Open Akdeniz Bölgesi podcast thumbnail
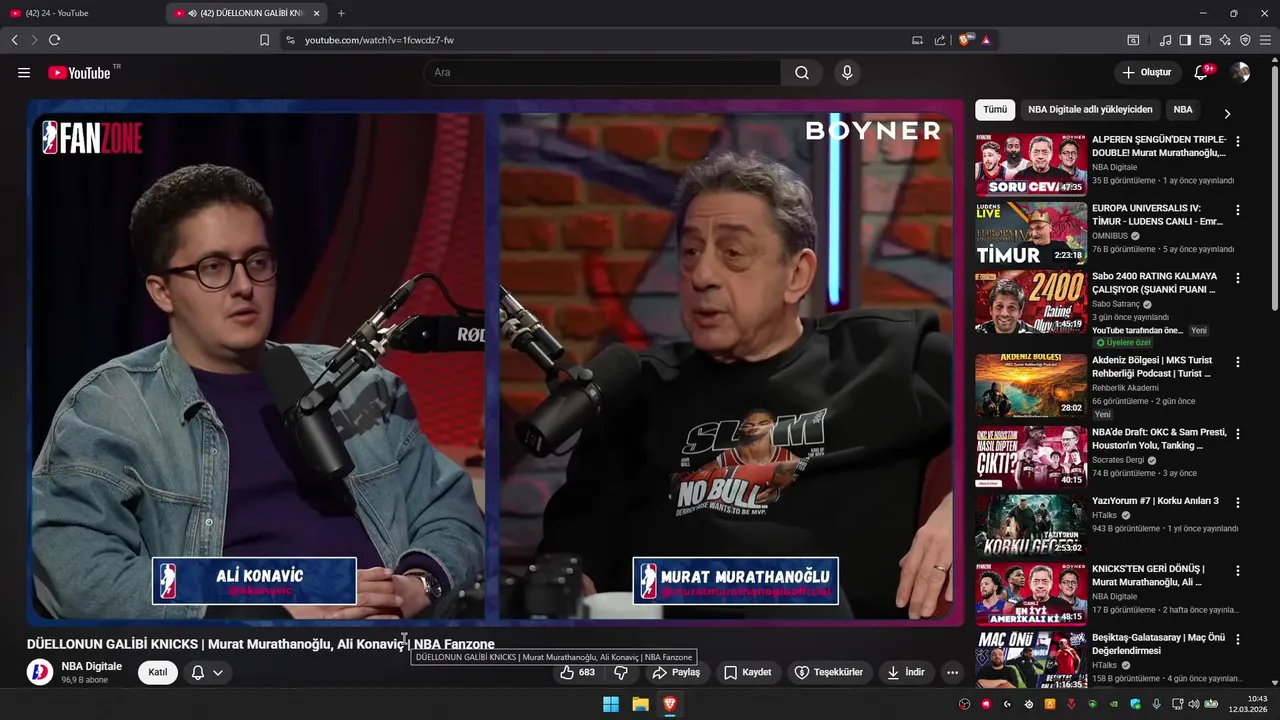 (1031, 385)
